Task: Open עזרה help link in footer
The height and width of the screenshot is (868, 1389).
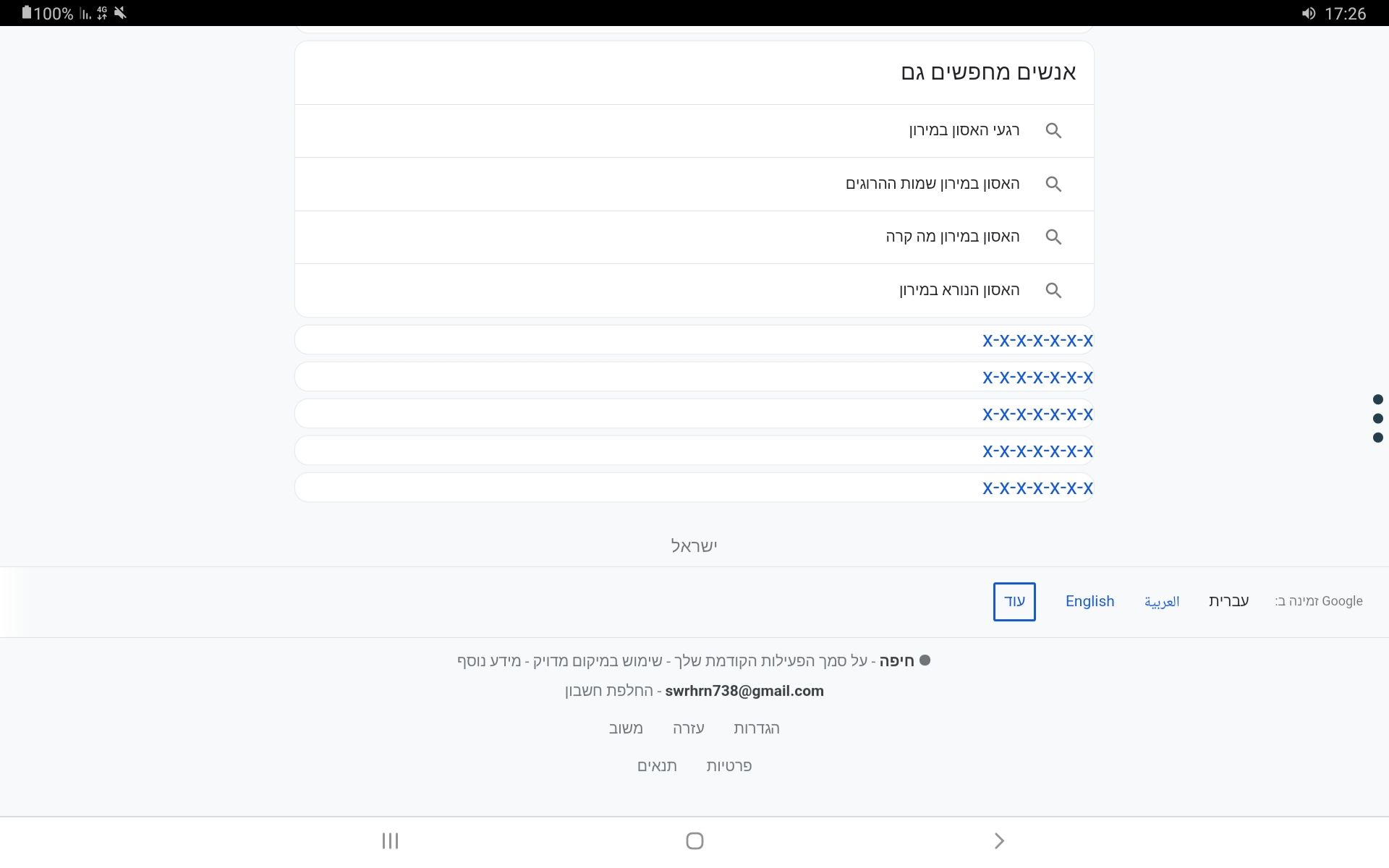Action: click(x=688, y=728)
